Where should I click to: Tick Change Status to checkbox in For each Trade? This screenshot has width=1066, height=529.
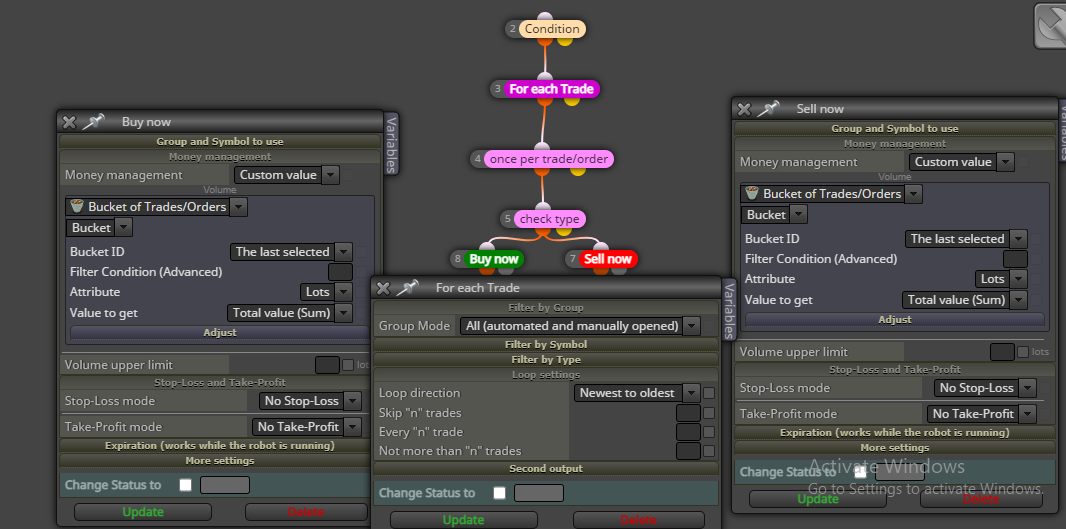(500, 493)
